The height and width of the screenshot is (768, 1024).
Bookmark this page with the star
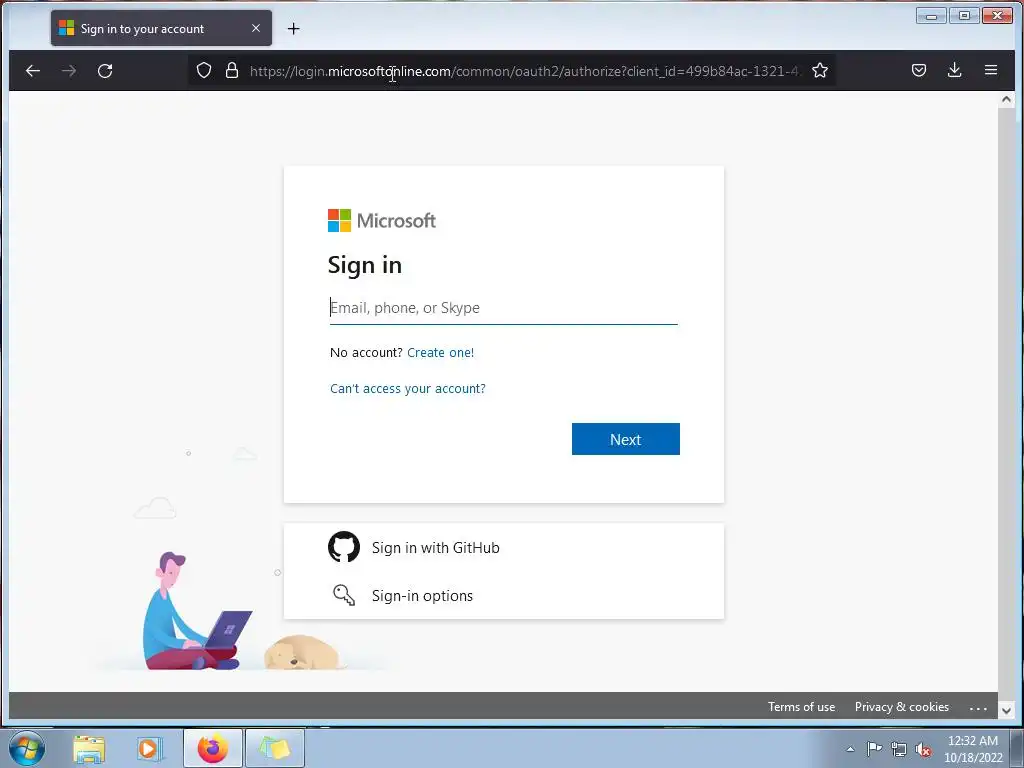tap(820, 71)
